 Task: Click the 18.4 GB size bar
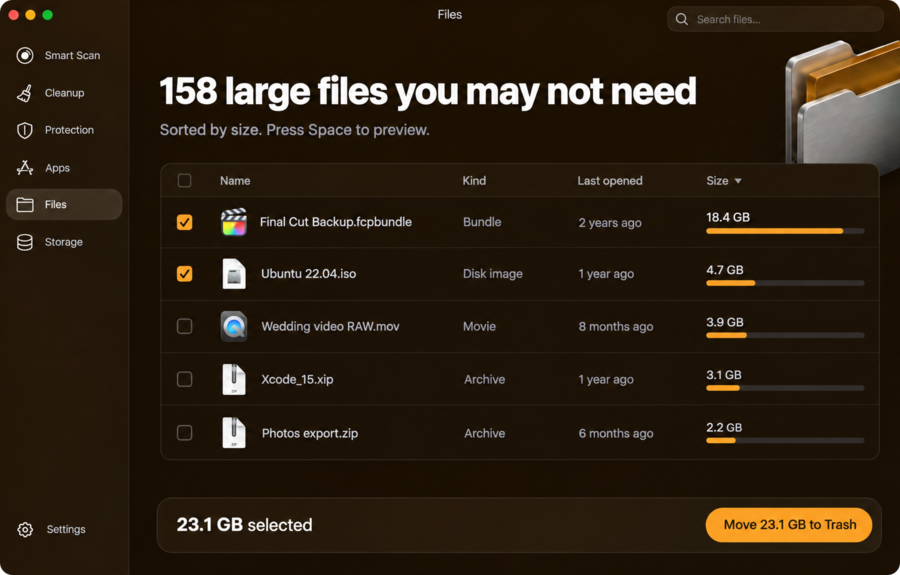[x=785, y=231]
